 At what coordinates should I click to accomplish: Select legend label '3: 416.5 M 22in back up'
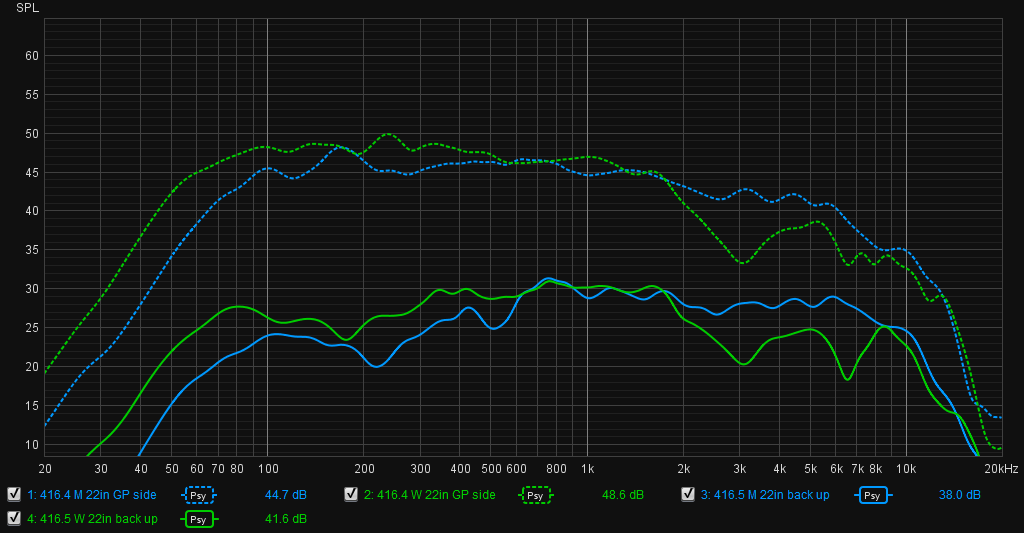point(765,495)
